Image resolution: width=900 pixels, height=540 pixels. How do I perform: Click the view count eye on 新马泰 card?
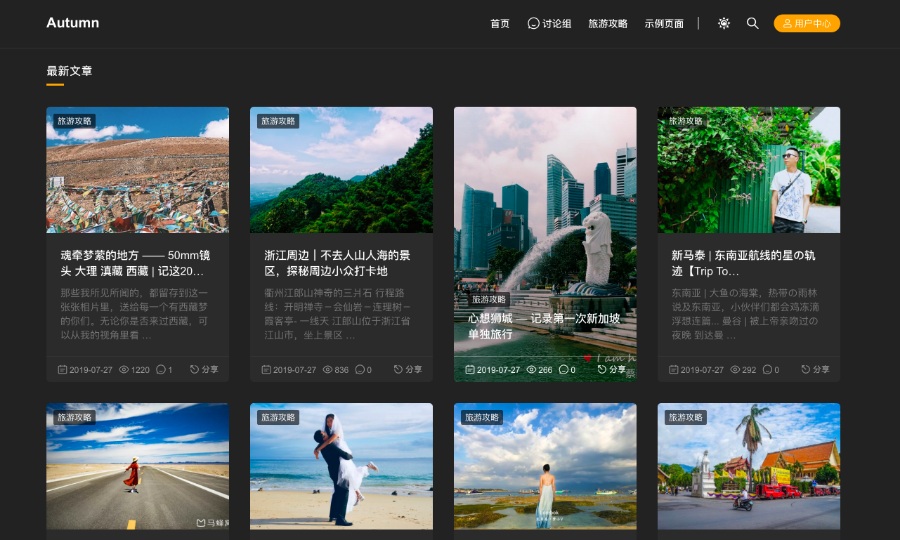coord(736,369)
